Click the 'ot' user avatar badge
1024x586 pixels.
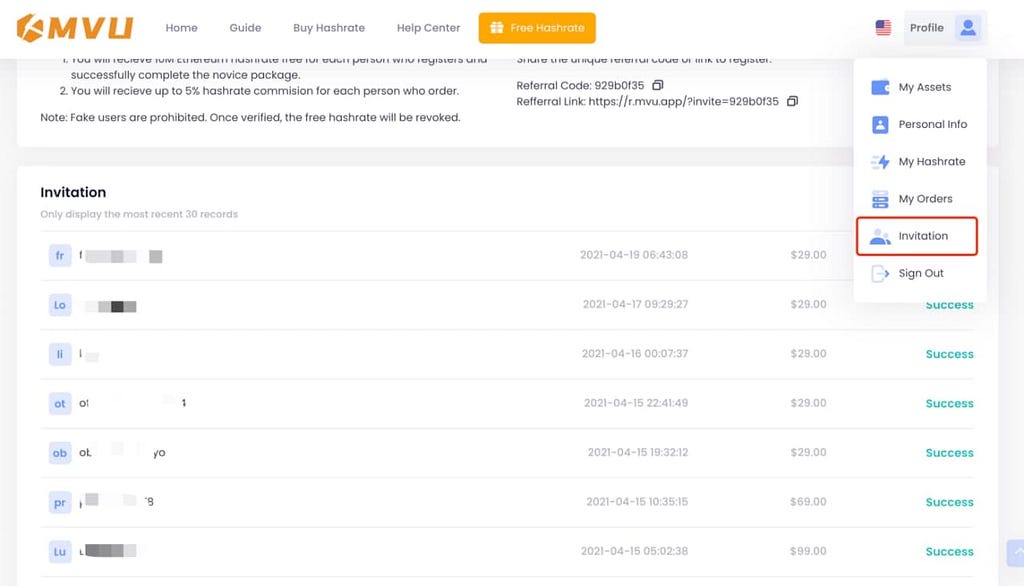pos(60,404)
